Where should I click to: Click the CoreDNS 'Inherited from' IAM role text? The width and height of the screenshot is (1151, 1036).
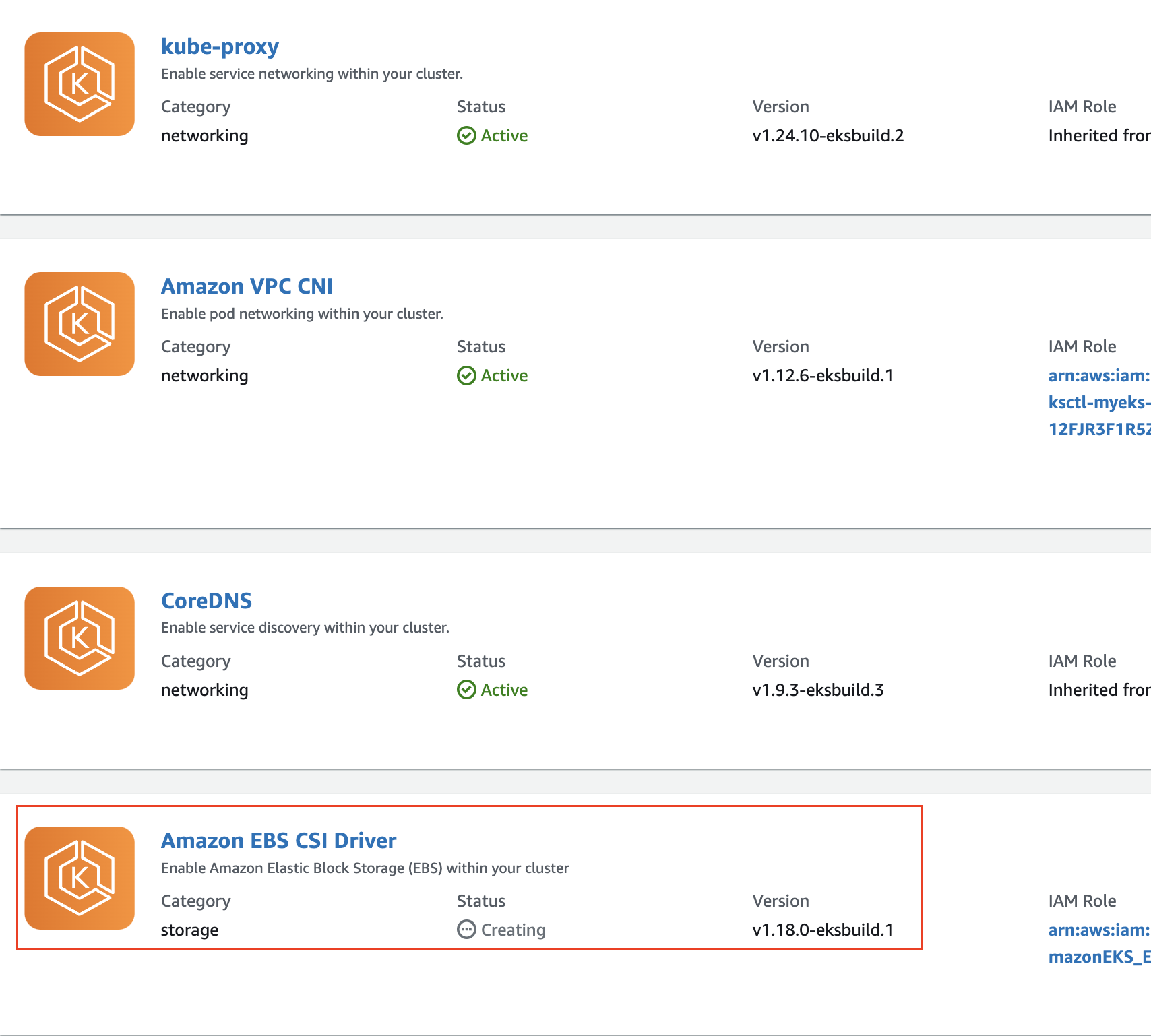click(1099, 690)
